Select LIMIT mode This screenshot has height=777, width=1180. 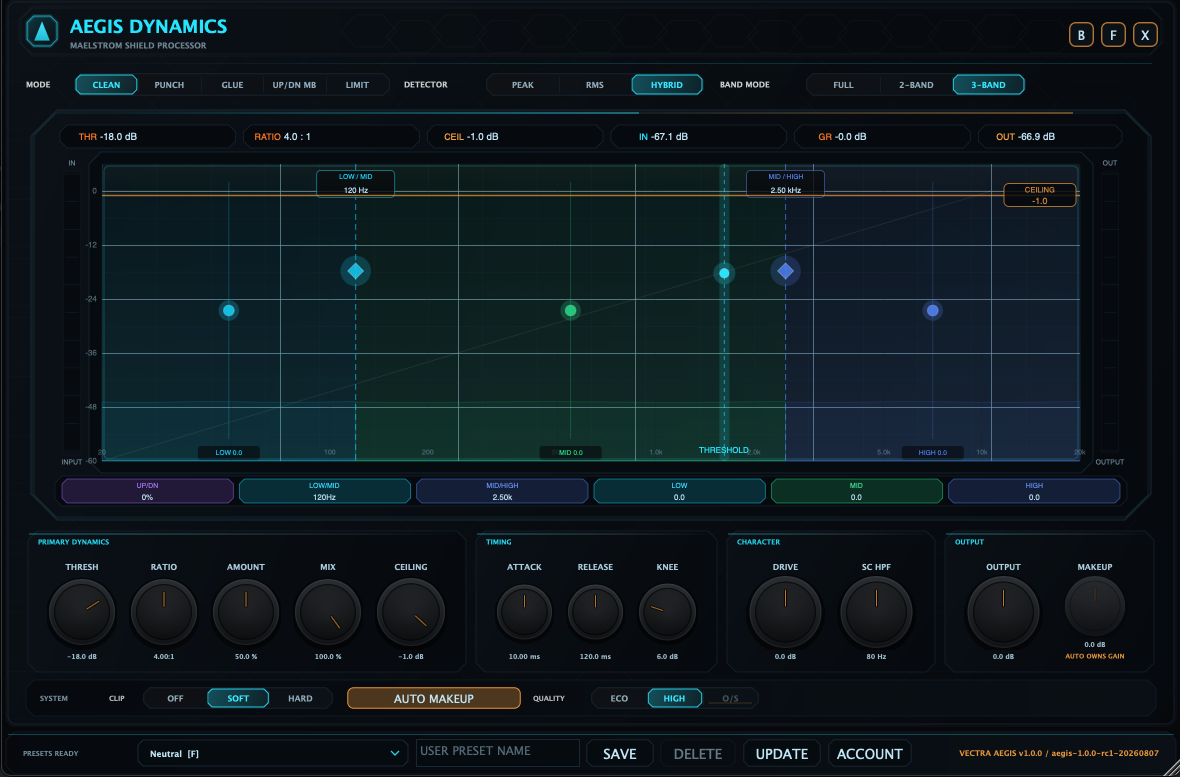(x=357, y=84)
